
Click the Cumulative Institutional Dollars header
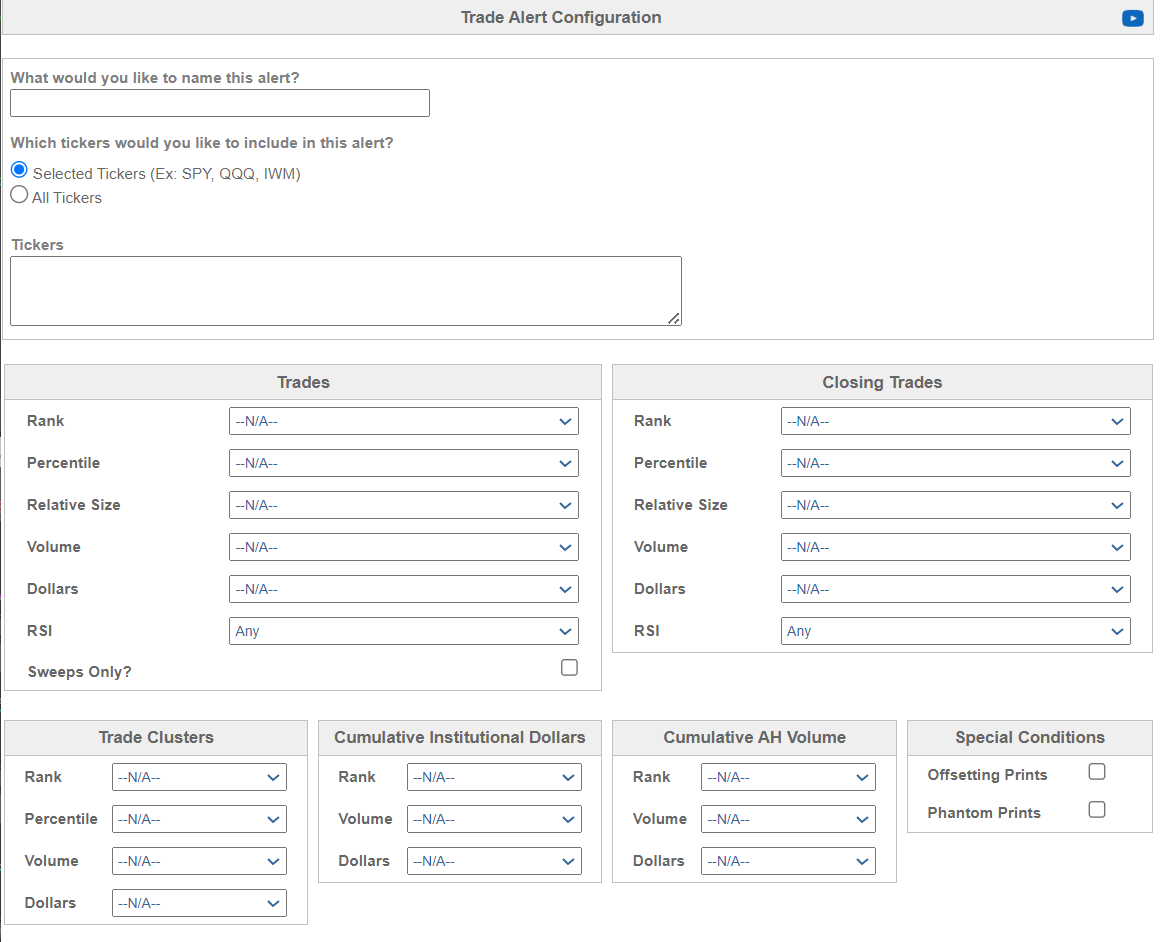pos(460,737)
